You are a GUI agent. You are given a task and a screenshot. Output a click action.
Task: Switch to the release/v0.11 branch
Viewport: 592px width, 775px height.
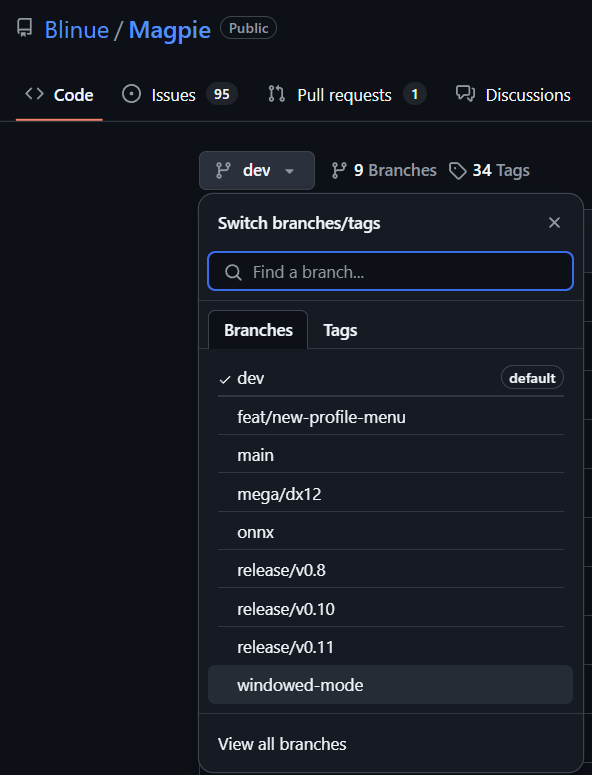click(390, 646)
